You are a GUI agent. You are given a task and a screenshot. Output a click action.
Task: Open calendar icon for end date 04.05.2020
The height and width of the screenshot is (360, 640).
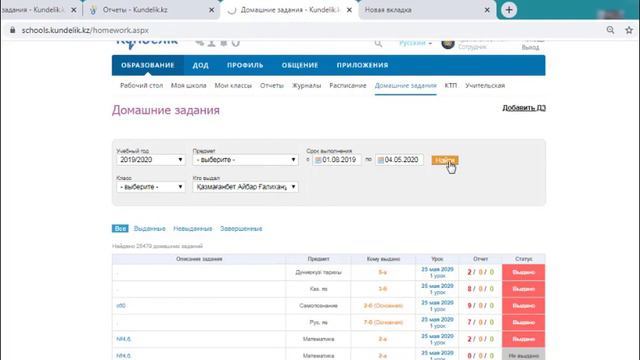380,160
